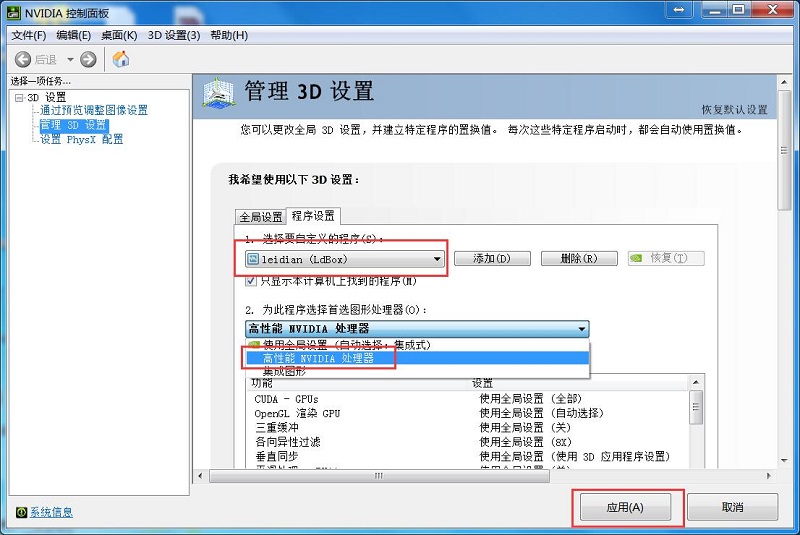Image resolution: width=800 pixels, height=535 pixels.
Task: Click main panel scroll up arrow
Action: click(x=784, y=82)
